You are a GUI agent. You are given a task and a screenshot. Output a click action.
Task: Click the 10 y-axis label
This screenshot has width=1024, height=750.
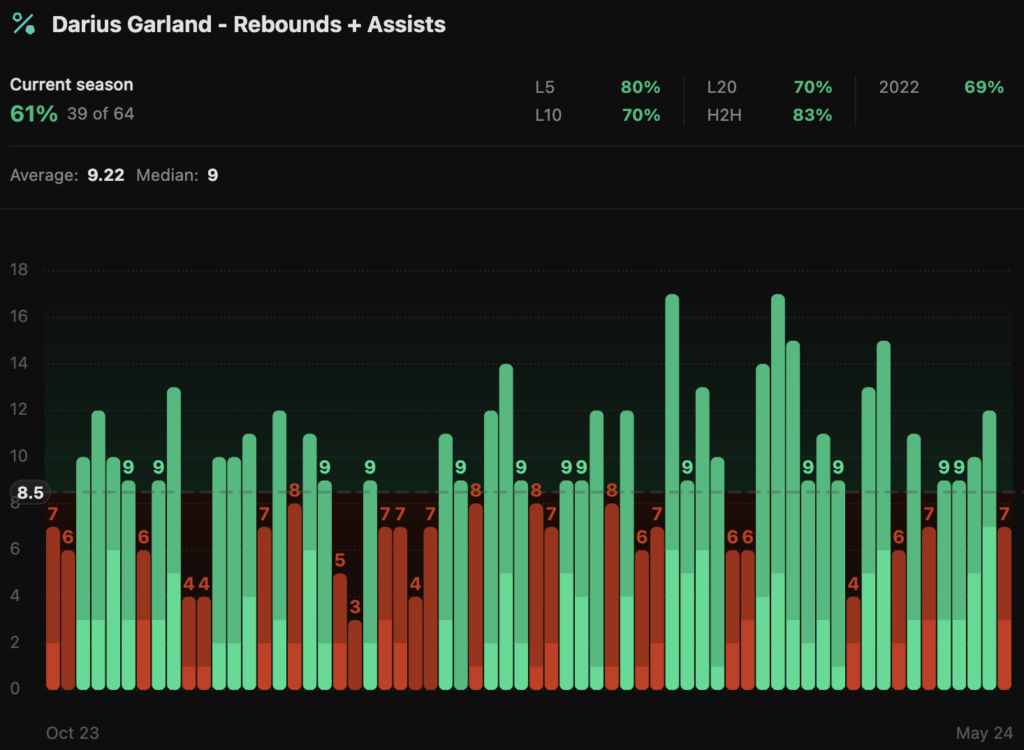pos(19,456)
